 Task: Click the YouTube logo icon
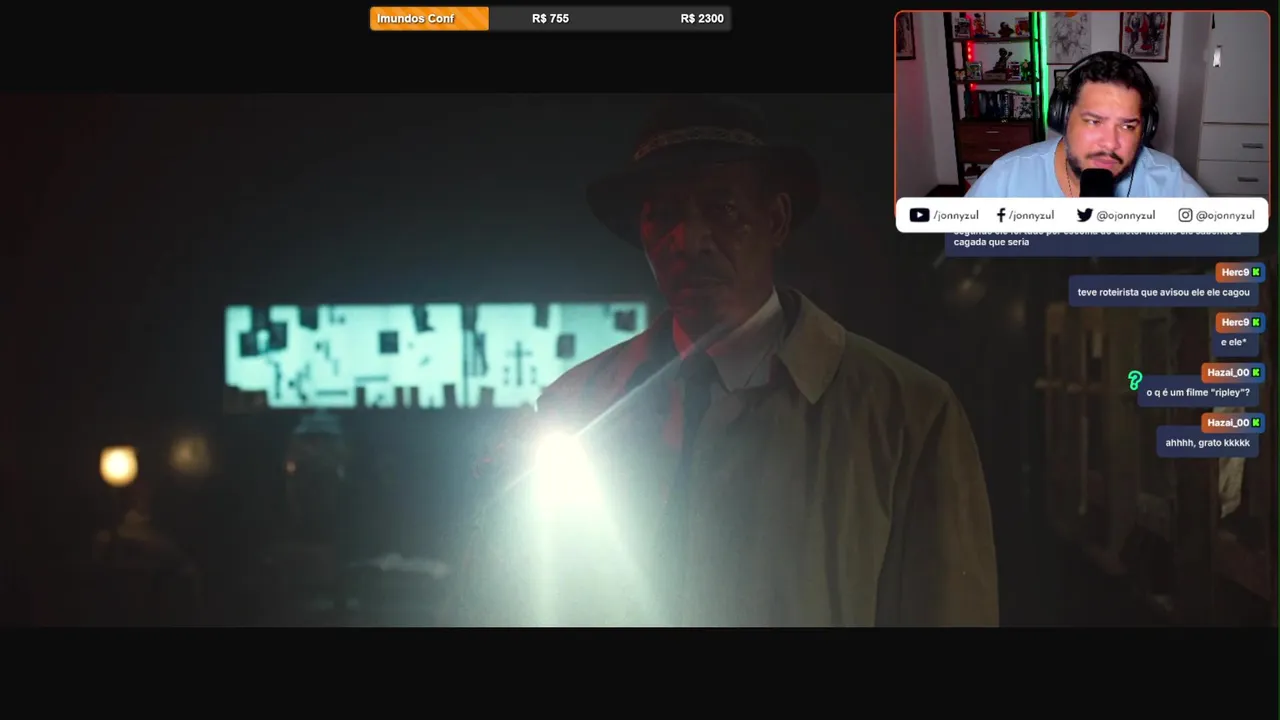pyautogui.click(x=919, y=215)
